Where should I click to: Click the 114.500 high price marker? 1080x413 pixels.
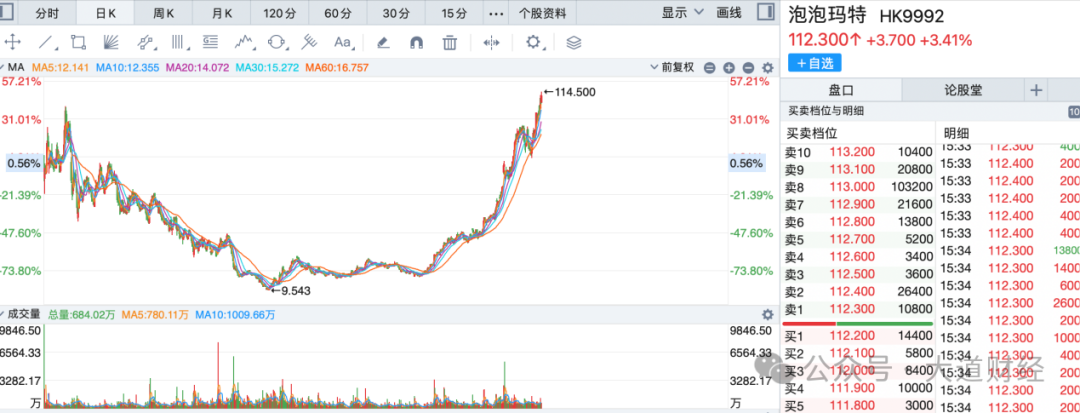pos(569,92)
